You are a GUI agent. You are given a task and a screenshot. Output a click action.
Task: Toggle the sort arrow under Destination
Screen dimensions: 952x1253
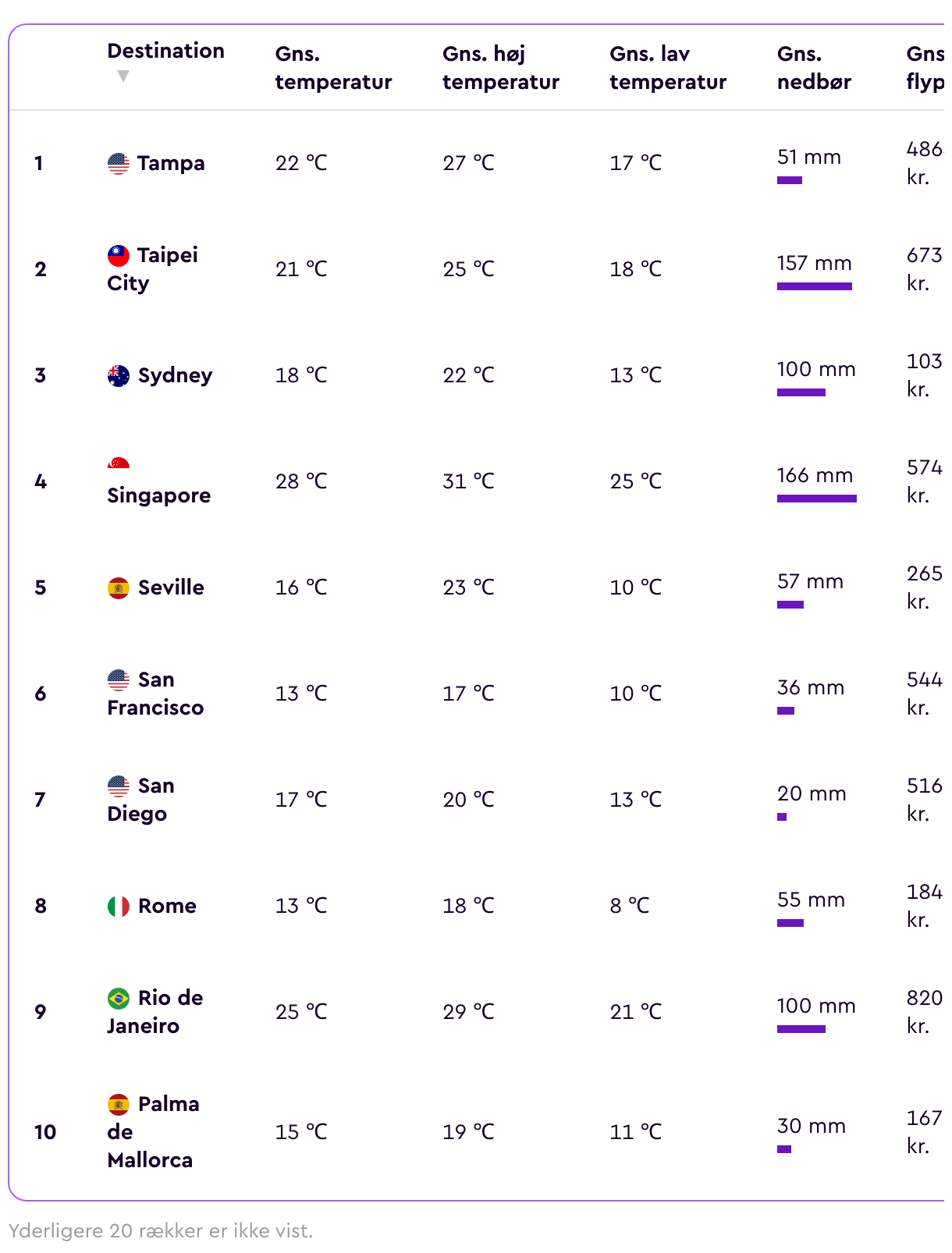tap(123, 76)
